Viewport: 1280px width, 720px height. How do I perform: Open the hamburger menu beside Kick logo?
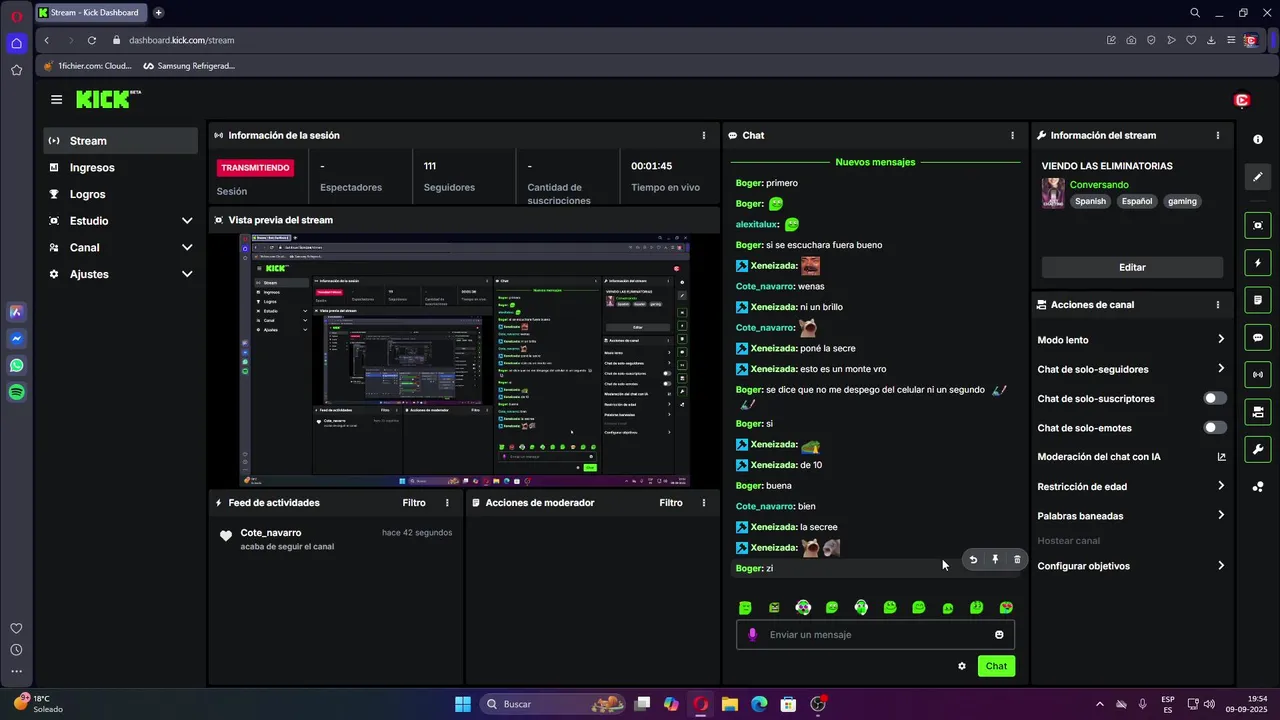56,100
